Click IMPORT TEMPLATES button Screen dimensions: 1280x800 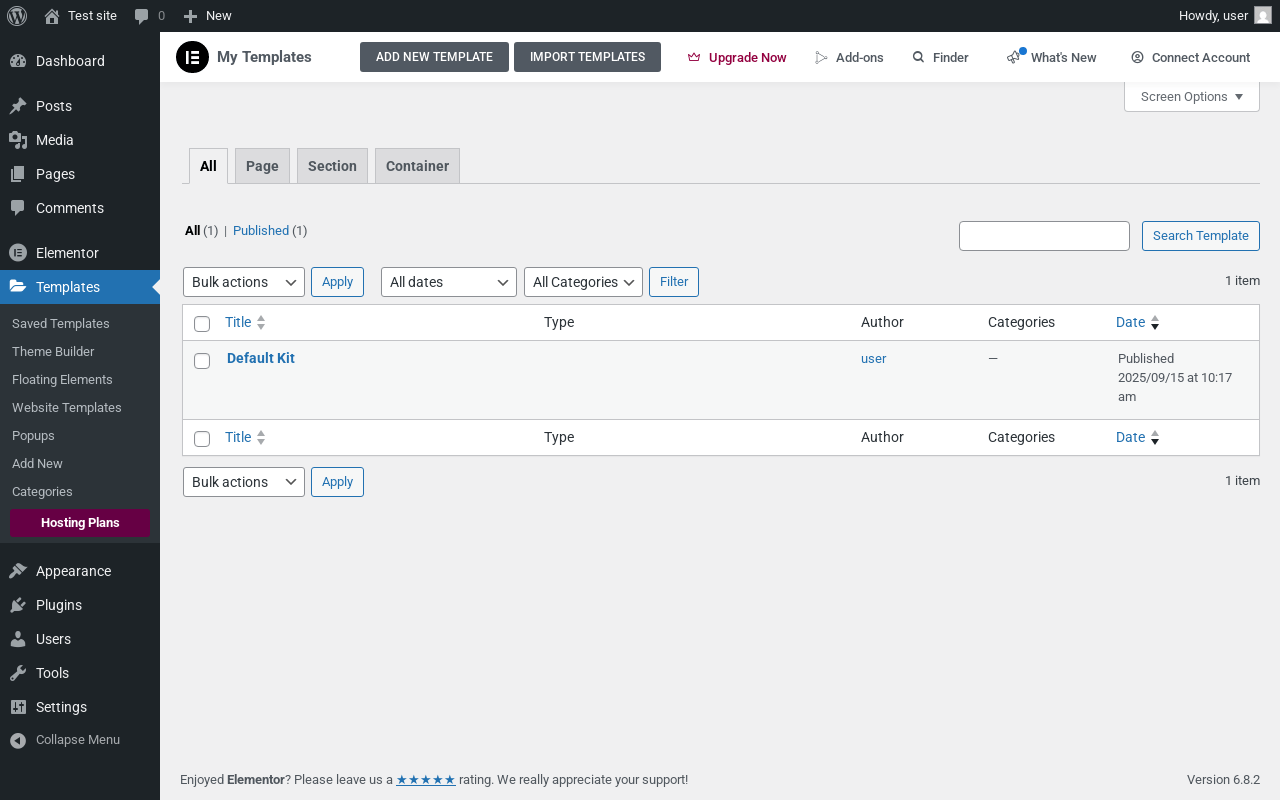click(x=587, y=57)
